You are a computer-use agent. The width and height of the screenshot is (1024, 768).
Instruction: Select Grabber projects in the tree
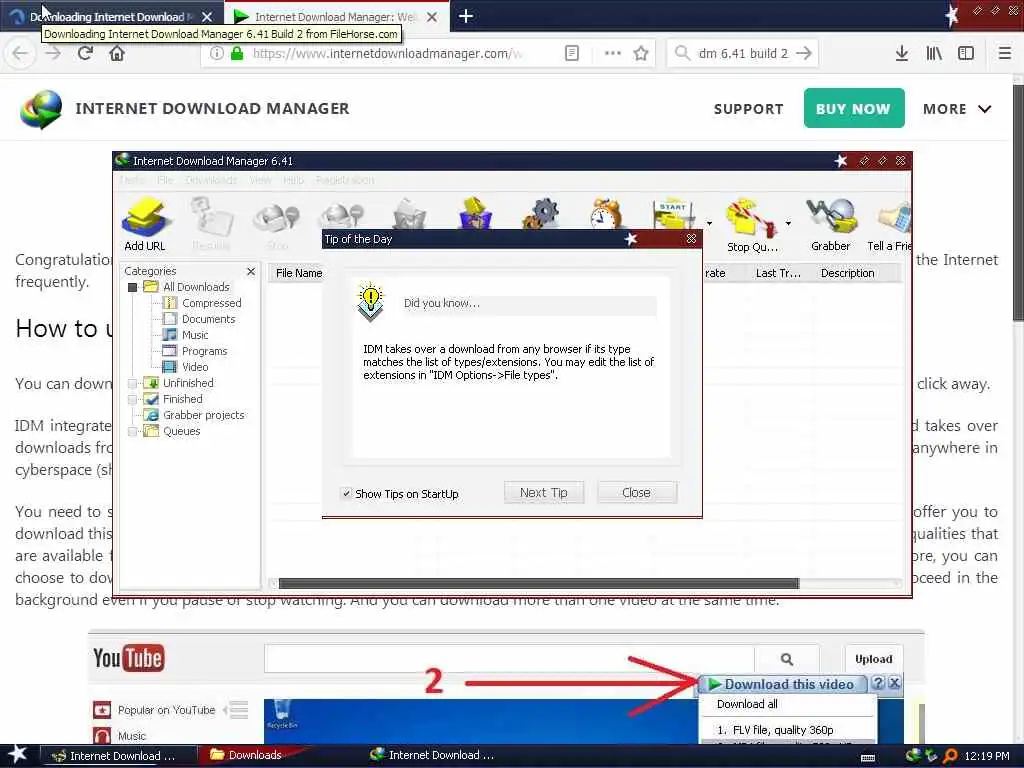point(203,415)
